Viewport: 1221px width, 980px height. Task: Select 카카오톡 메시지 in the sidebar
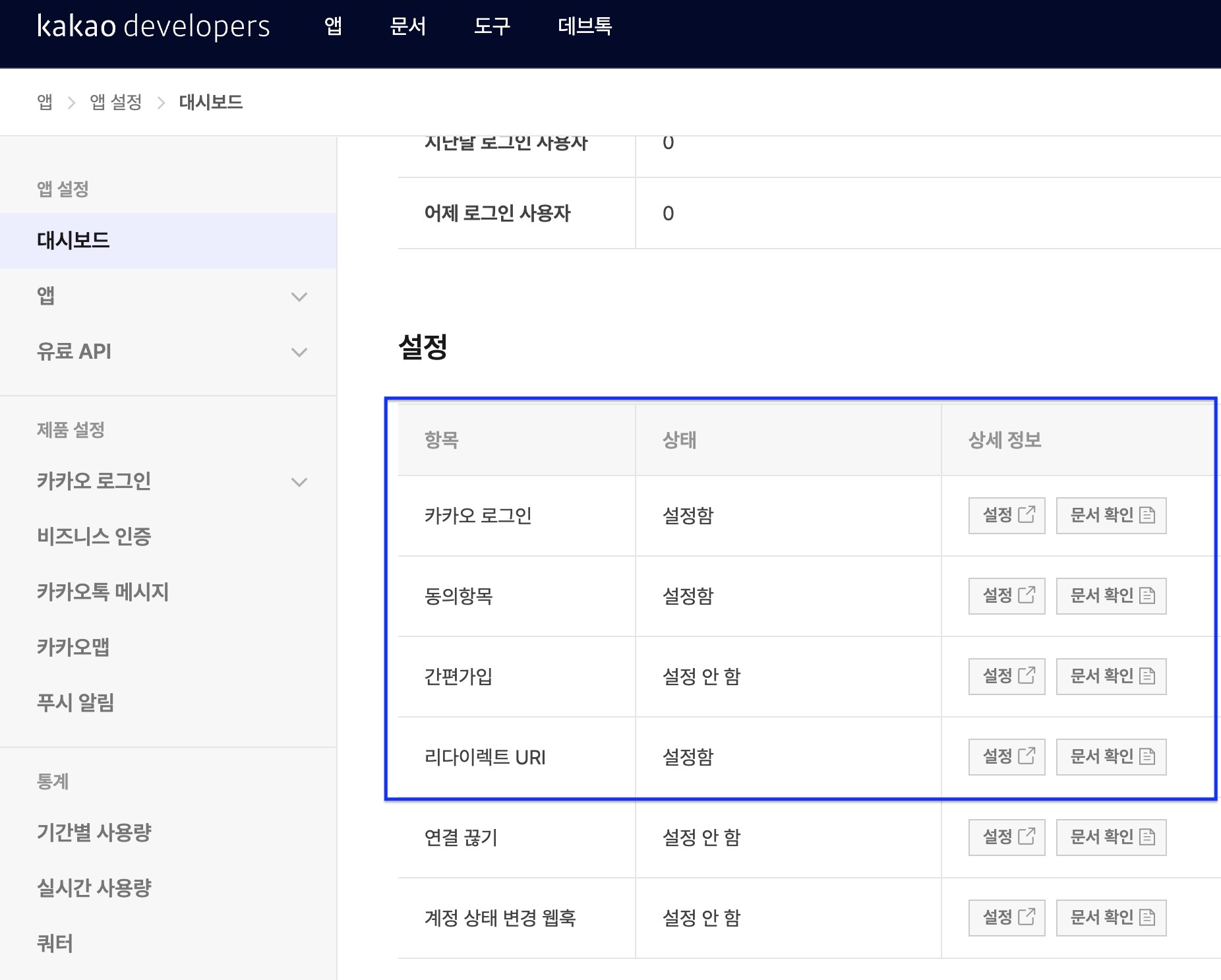click(x=103, y=592)
